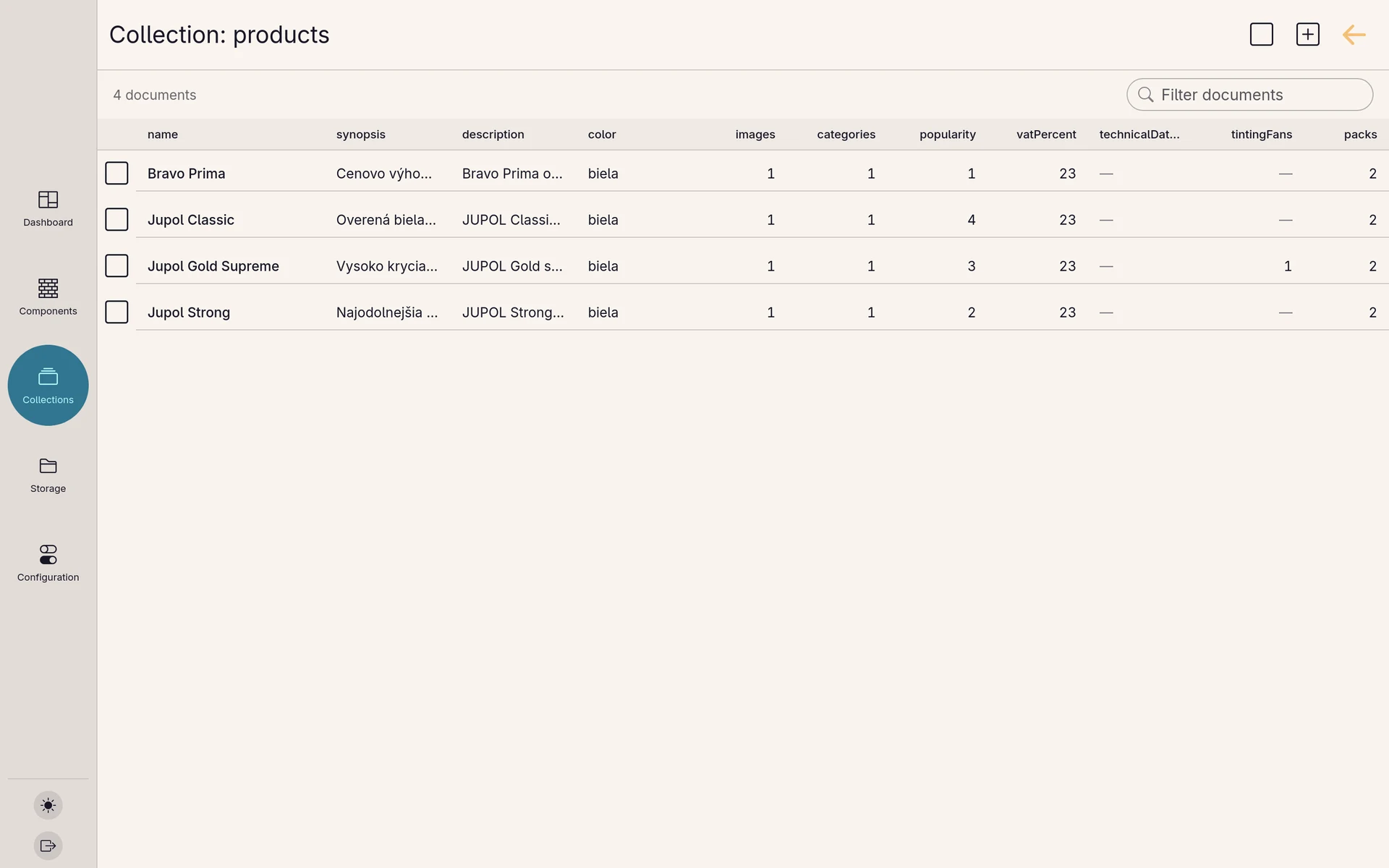Viewport: 1389px width, 868px height.
Task: Click the '4 documents' count label
Action: pos(155,95)
